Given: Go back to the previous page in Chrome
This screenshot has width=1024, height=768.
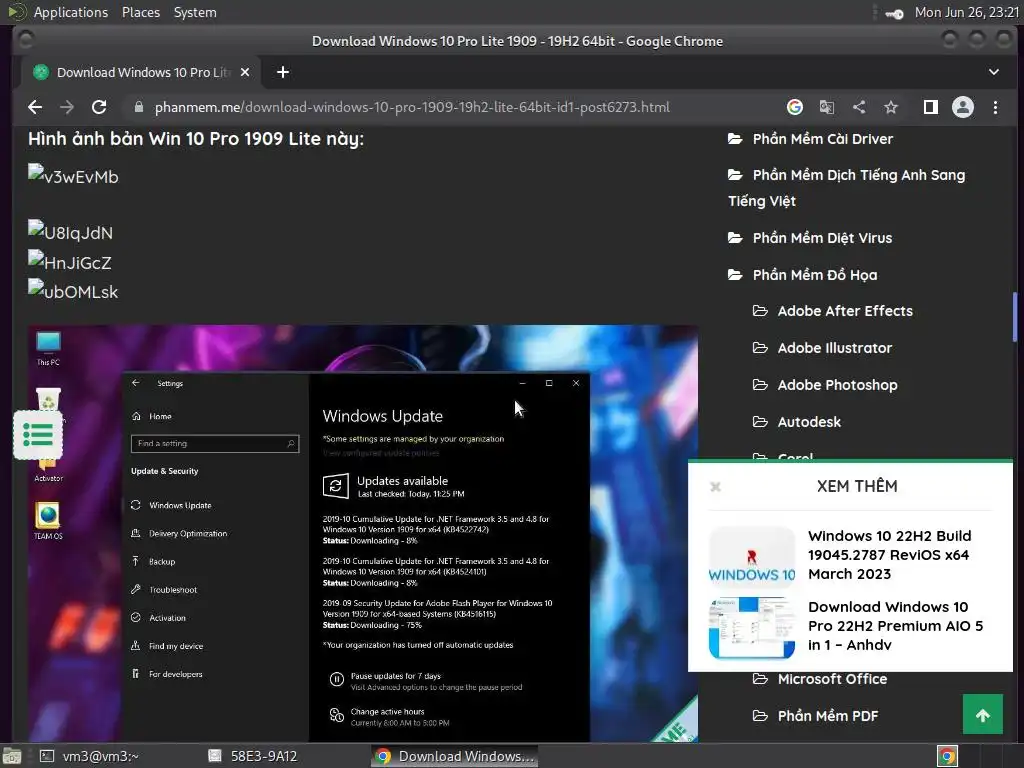Looking at the screenshot, I should [x=35, y=107].
